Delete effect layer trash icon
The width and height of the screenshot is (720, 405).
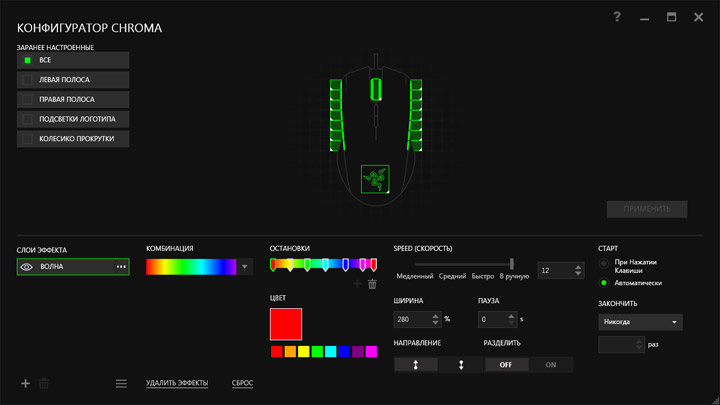point(44,383)
